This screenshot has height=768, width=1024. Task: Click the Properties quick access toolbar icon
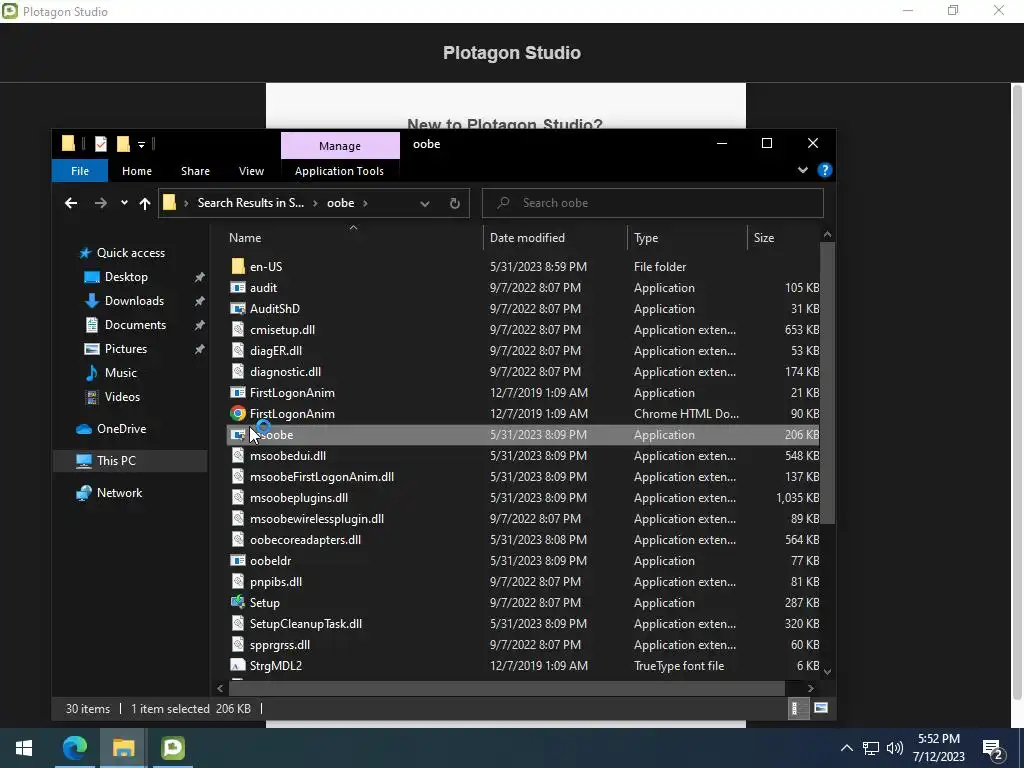click(101, 144)
